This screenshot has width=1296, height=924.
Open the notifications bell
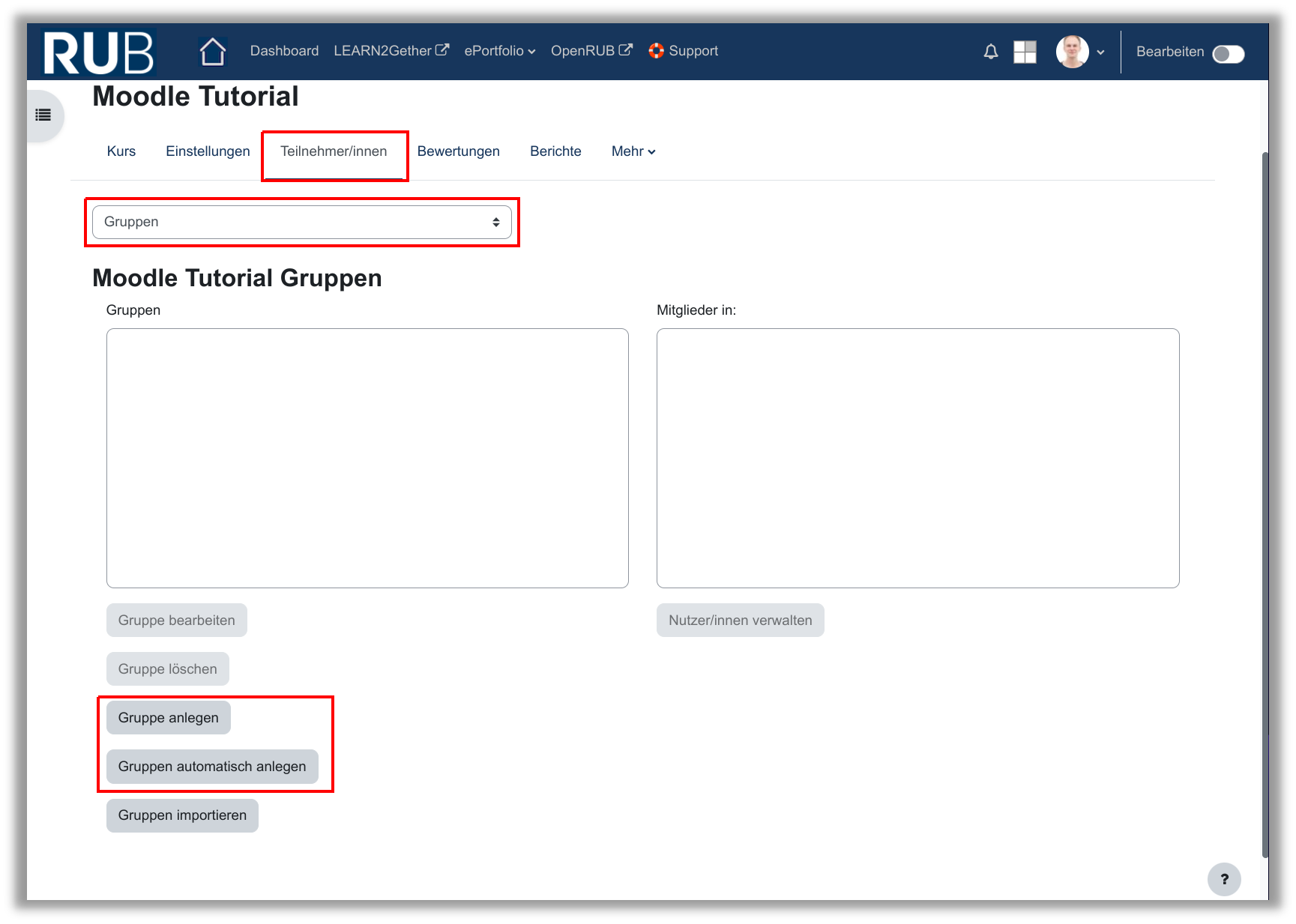(990, 52)
